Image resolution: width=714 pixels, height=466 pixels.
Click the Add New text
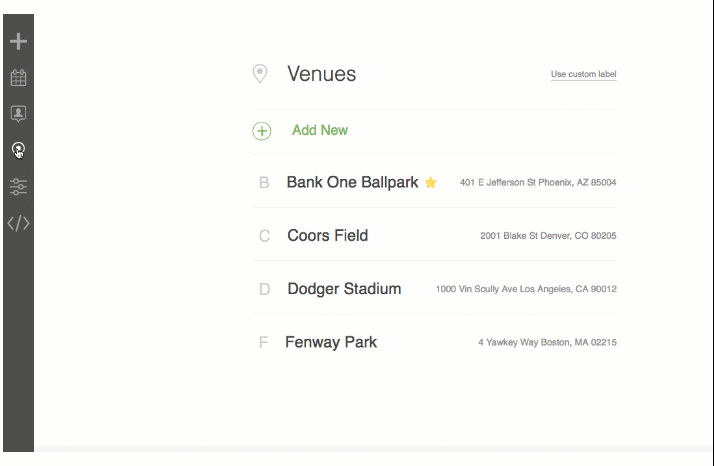coord(320,130)
